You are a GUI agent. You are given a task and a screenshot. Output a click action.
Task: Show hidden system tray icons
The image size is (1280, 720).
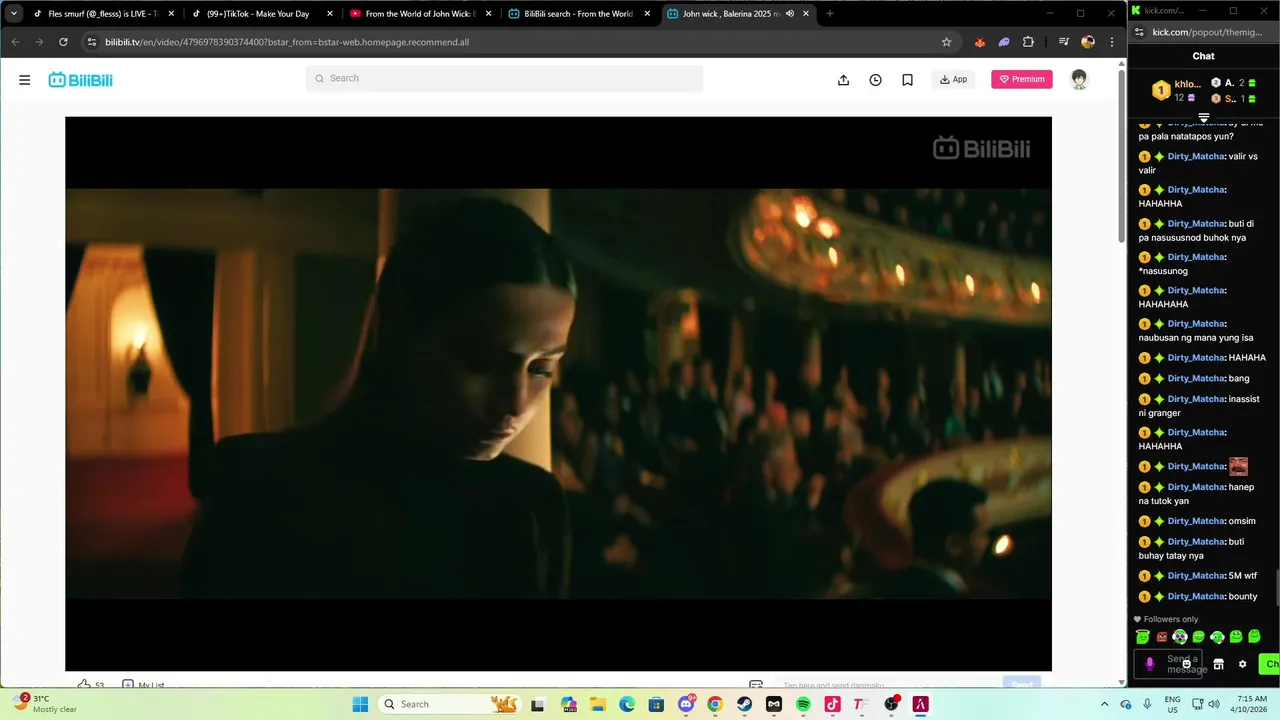1104,704
